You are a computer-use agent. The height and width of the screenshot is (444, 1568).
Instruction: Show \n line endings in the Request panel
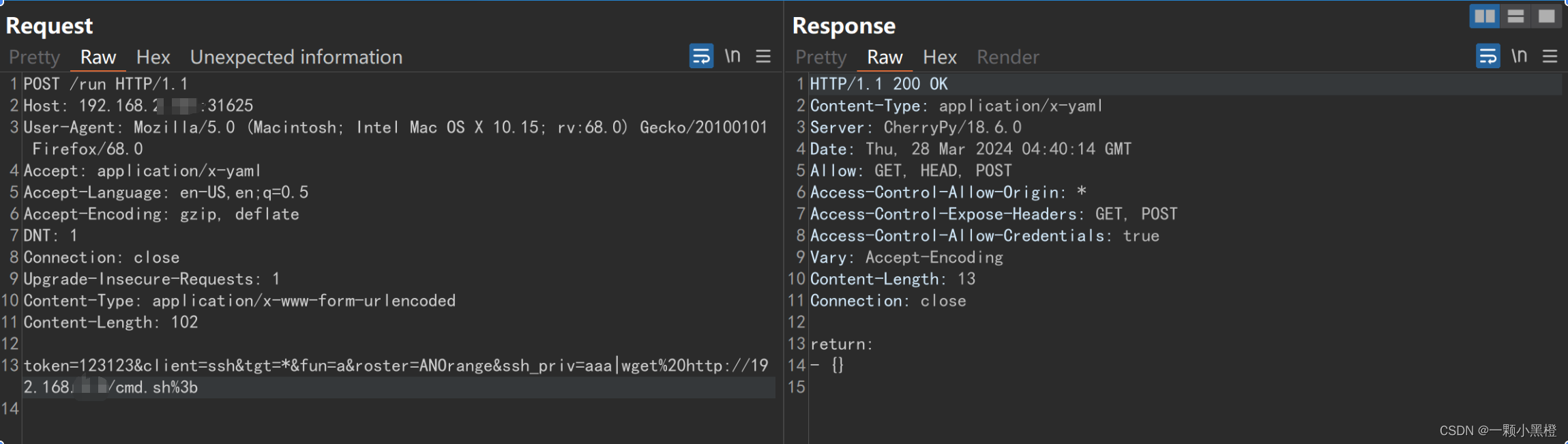(x=733, y=56)
